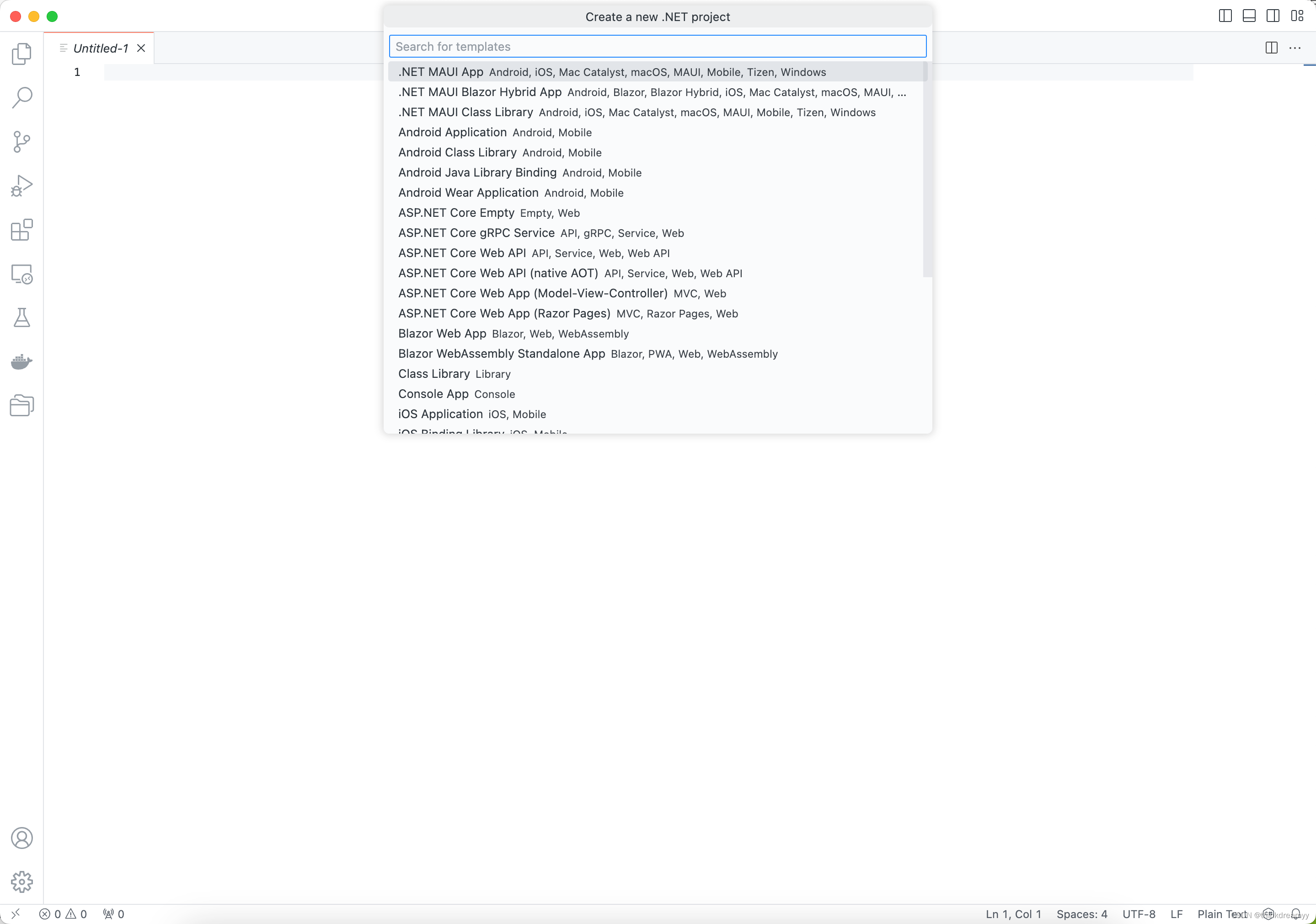This screenshot has width=1316, height=924.
Task: Toggle the primary side bar layout button
Action: (x=1225, y=16)
